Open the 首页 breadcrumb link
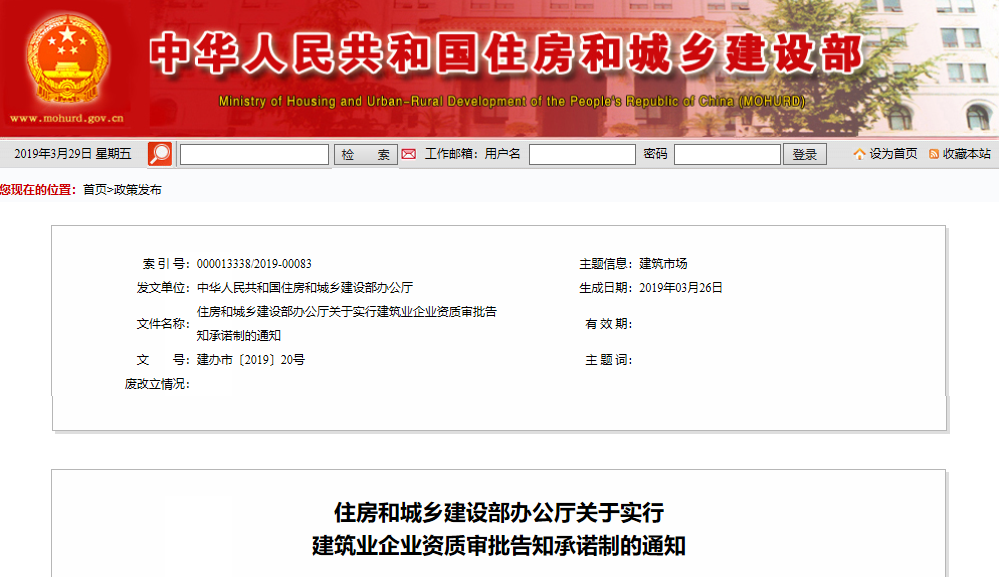 tap(95, 190)
